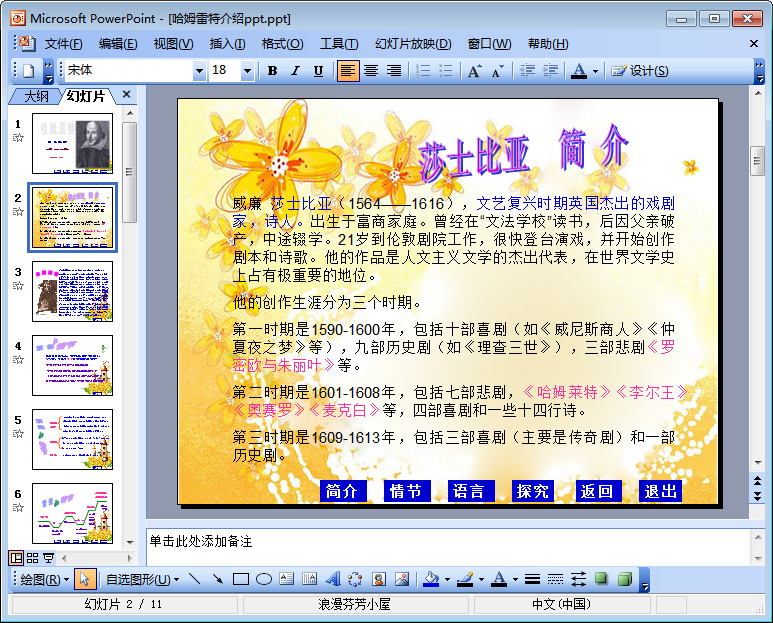Select the Oval drawing tool
This screenshot has width=773, height=623.
pyautogui.click(x=264, y=579)
